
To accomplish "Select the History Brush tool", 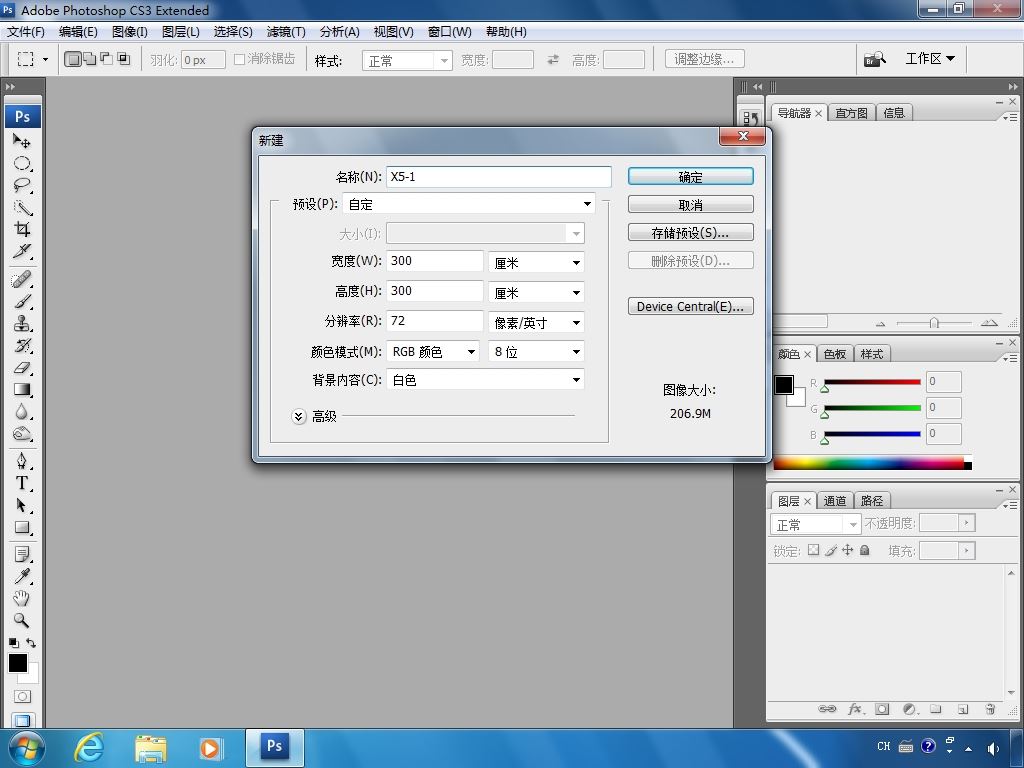I will click(22, 345).
